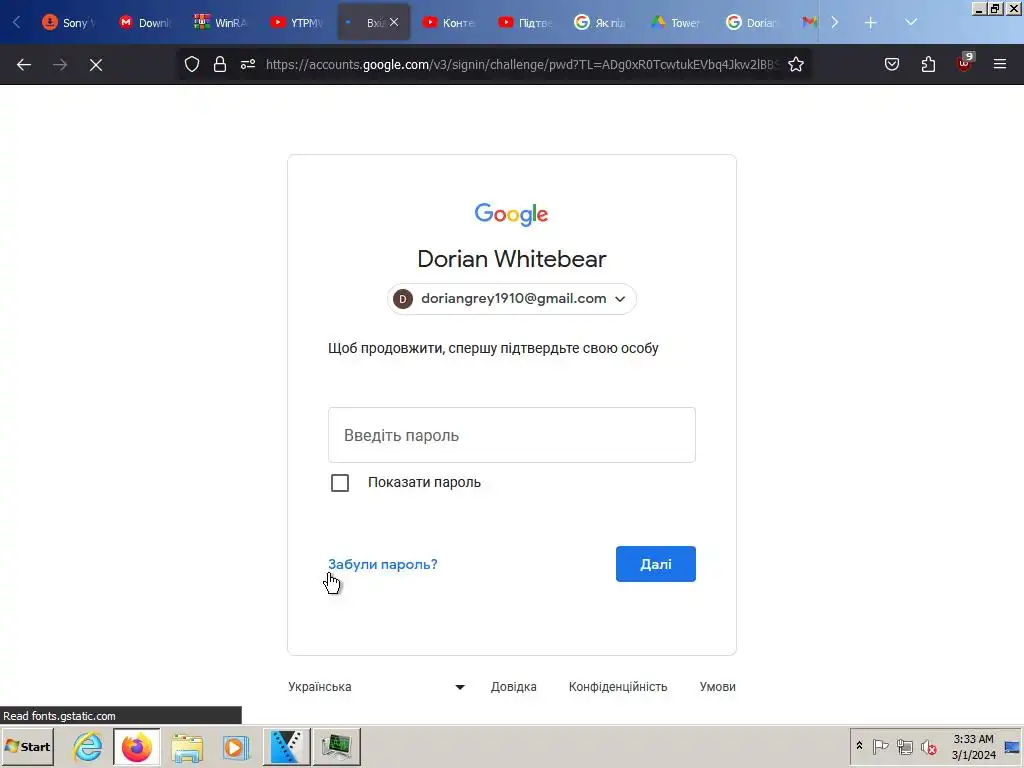
Task: Switch to the Підтве YouTube tab
Action: click(524, 23)
